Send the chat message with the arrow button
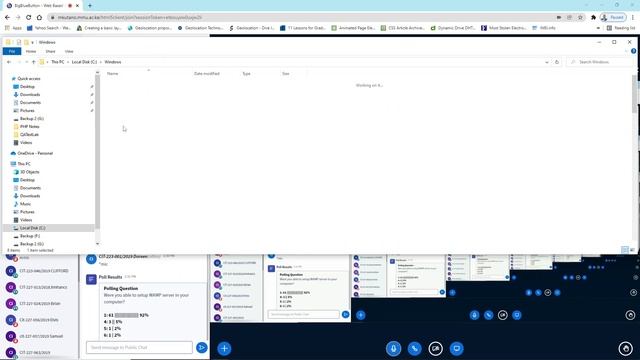The width and height of the screenshot is (640, 360). click(x=201, y=347)
